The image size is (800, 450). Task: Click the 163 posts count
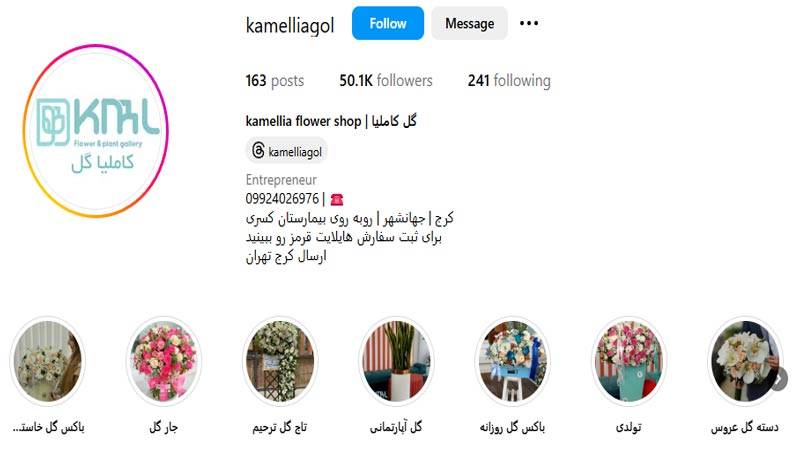[x=274, y=80]
